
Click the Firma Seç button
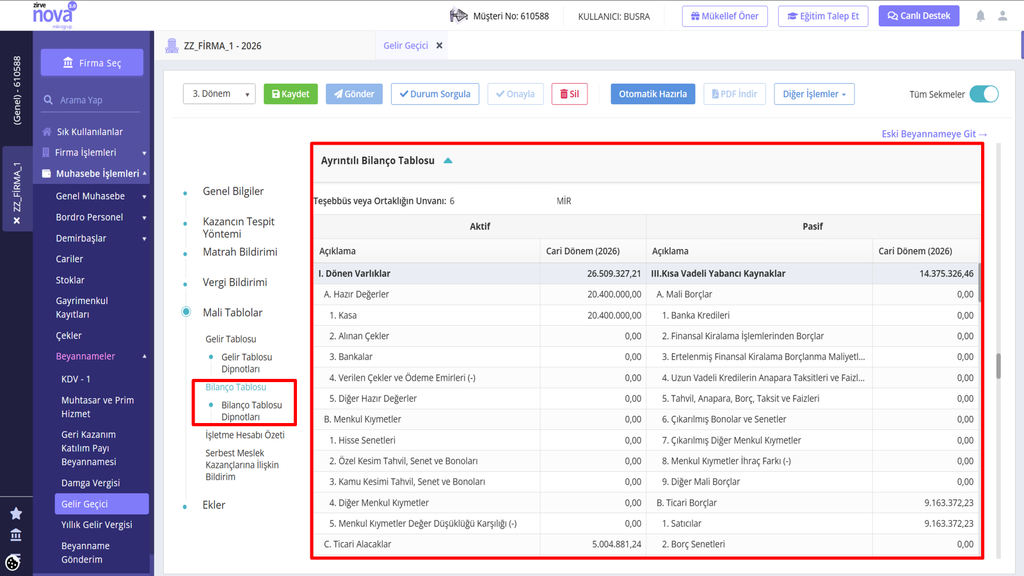click(x=92, y=63)
